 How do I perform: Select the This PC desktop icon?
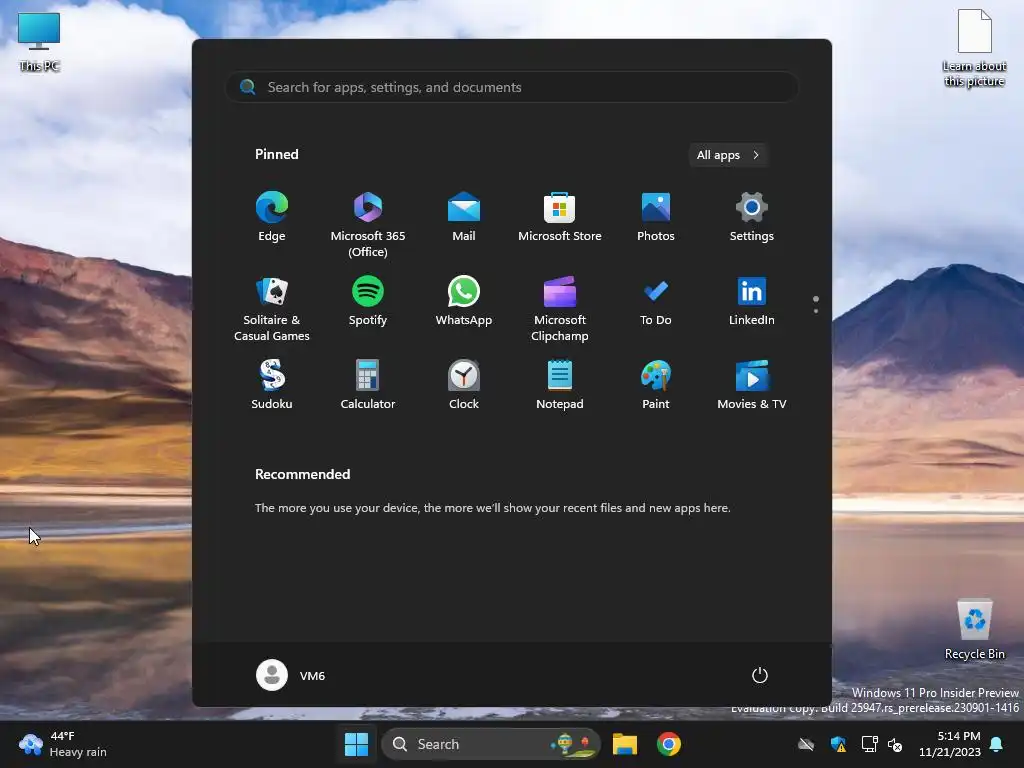point(39,42)
